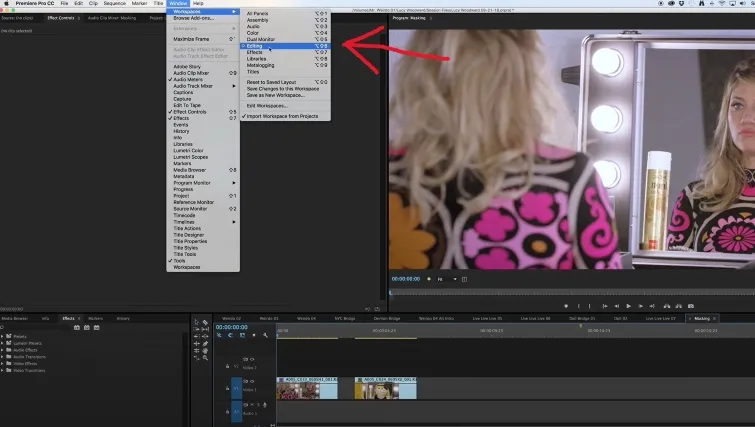The width and height of the screenshot is (755, 427).
Task: Select the Selection arrow tool
Action: (x=196, y=322)
